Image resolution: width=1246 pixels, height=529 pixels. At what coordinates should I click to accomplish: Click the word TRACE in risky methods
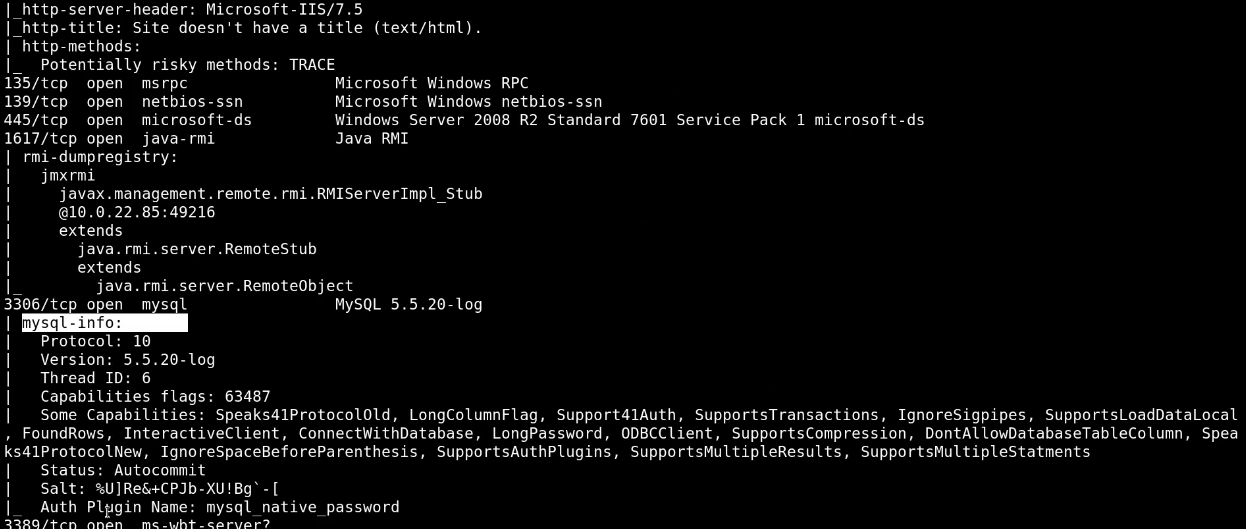coord(312,65)
